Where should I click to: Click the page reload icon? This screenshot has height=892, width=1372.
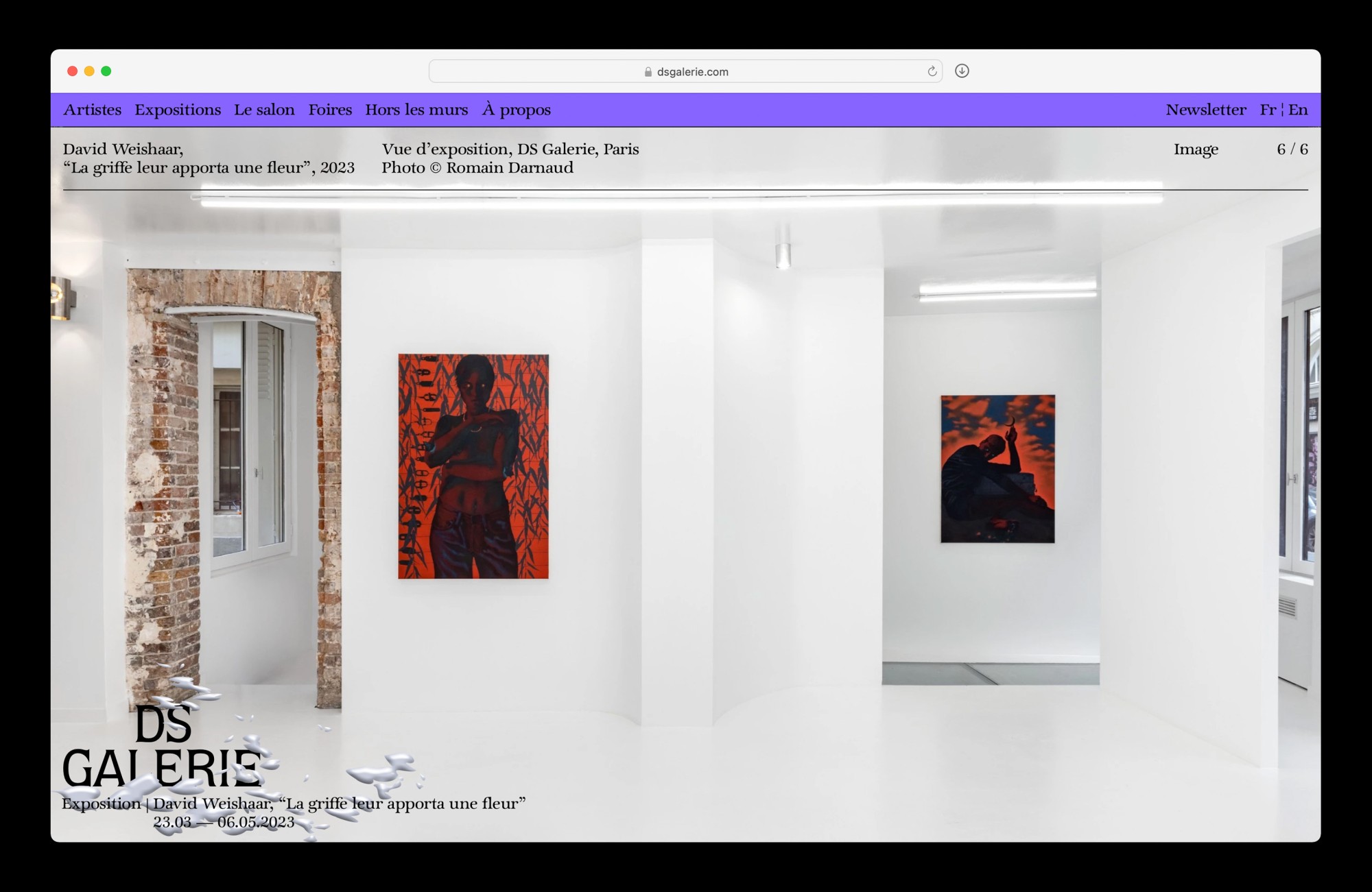(x=932, y=71)
